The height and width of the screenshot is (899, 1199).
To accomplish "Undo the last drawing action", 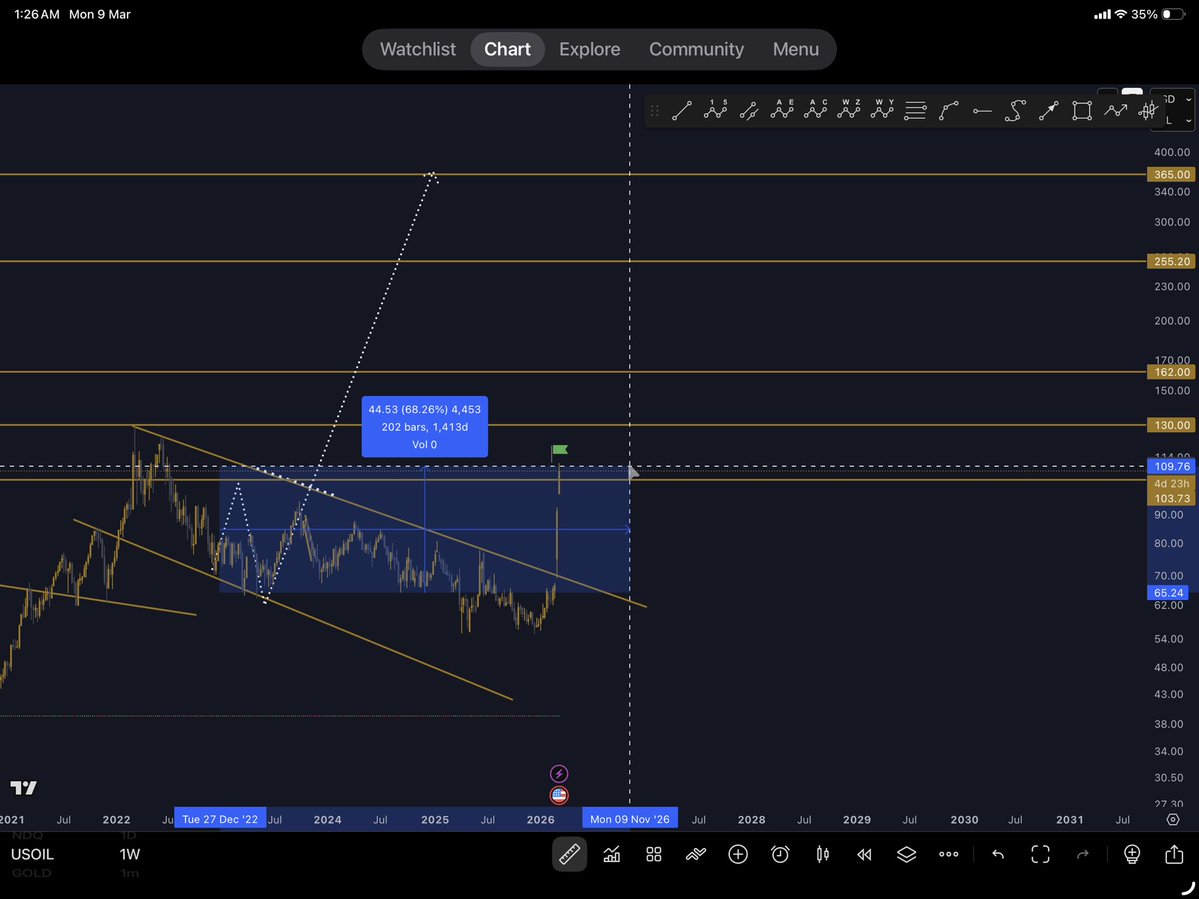I will point(997,854).
